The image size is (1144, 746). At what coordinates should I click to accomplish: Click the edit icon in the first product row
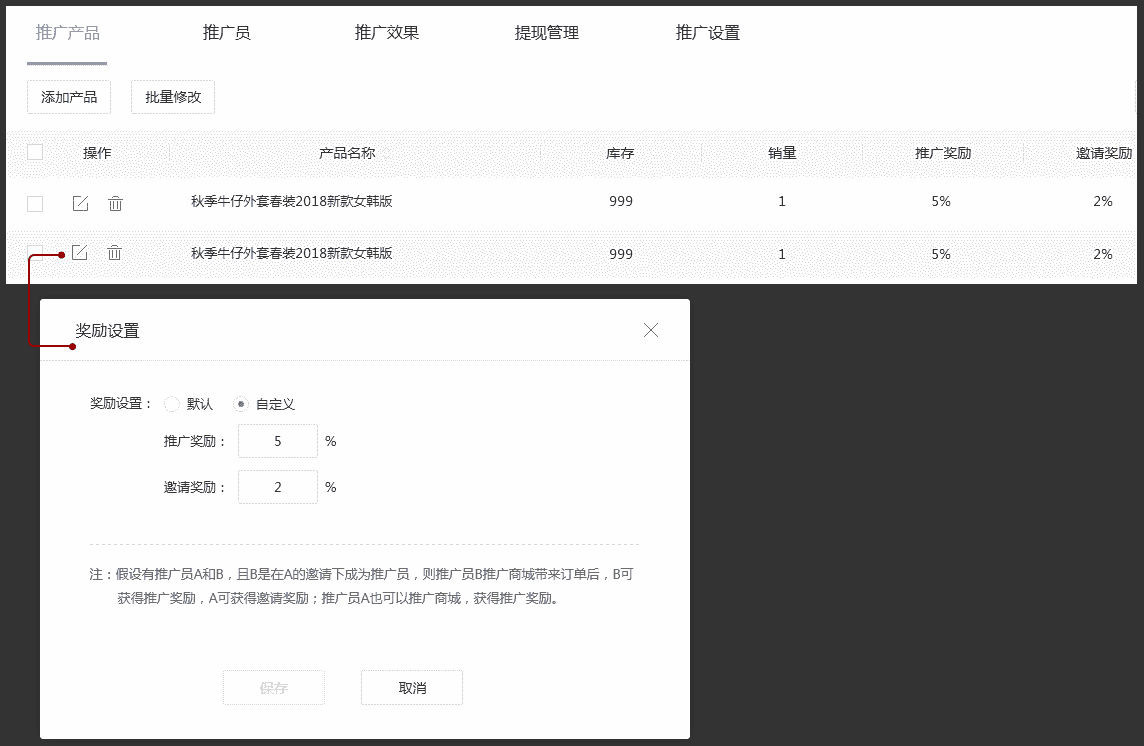[81, 204]
